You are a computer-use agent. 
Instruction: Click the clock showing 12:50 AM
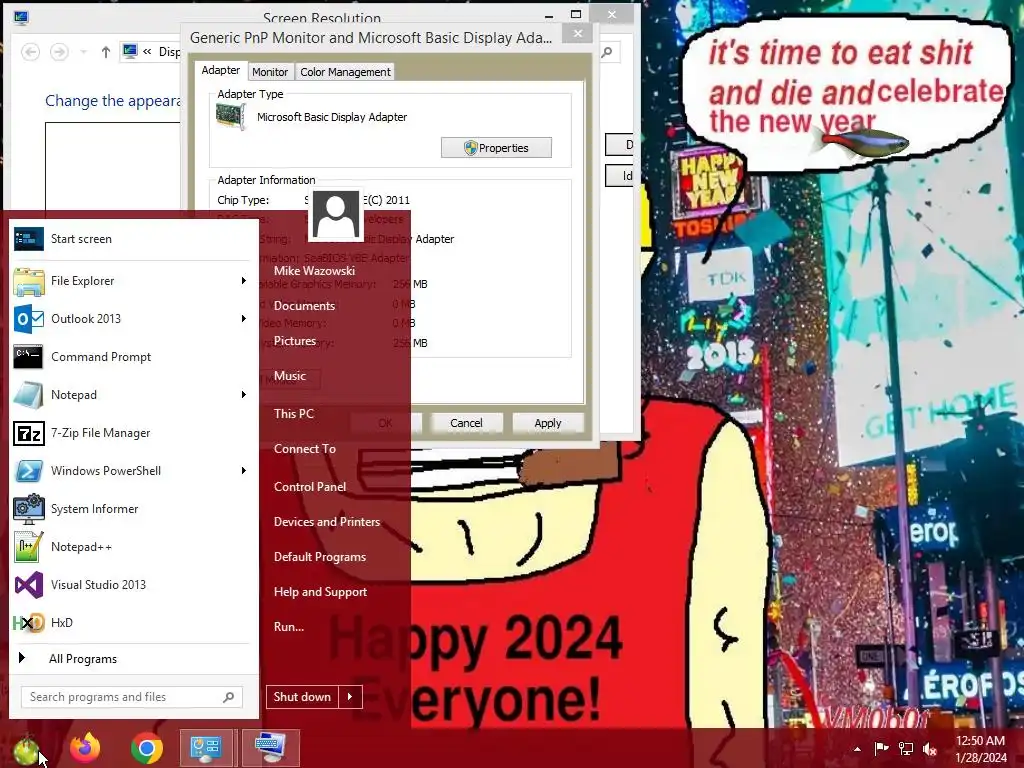(x=980, y=741)
